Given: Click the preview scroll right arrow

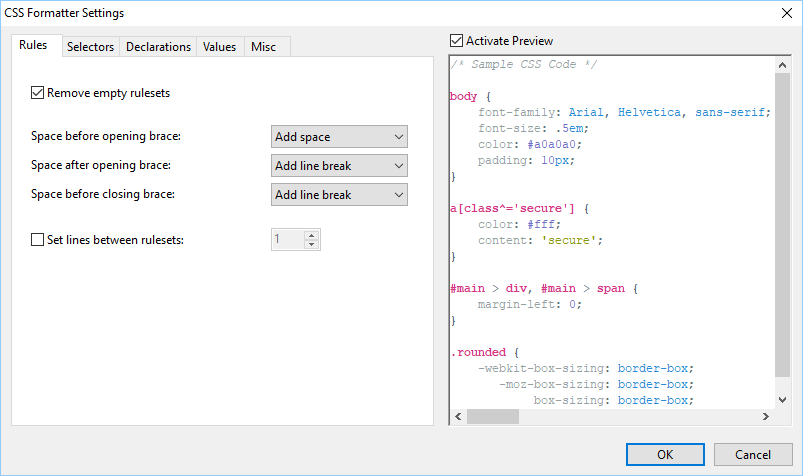Looking at the screenshot, I should pos(767,417).
